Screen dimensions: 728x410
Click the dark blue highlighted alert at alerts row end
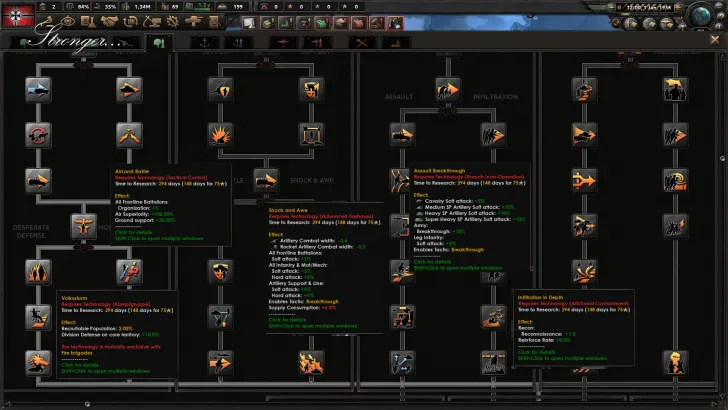395,23
